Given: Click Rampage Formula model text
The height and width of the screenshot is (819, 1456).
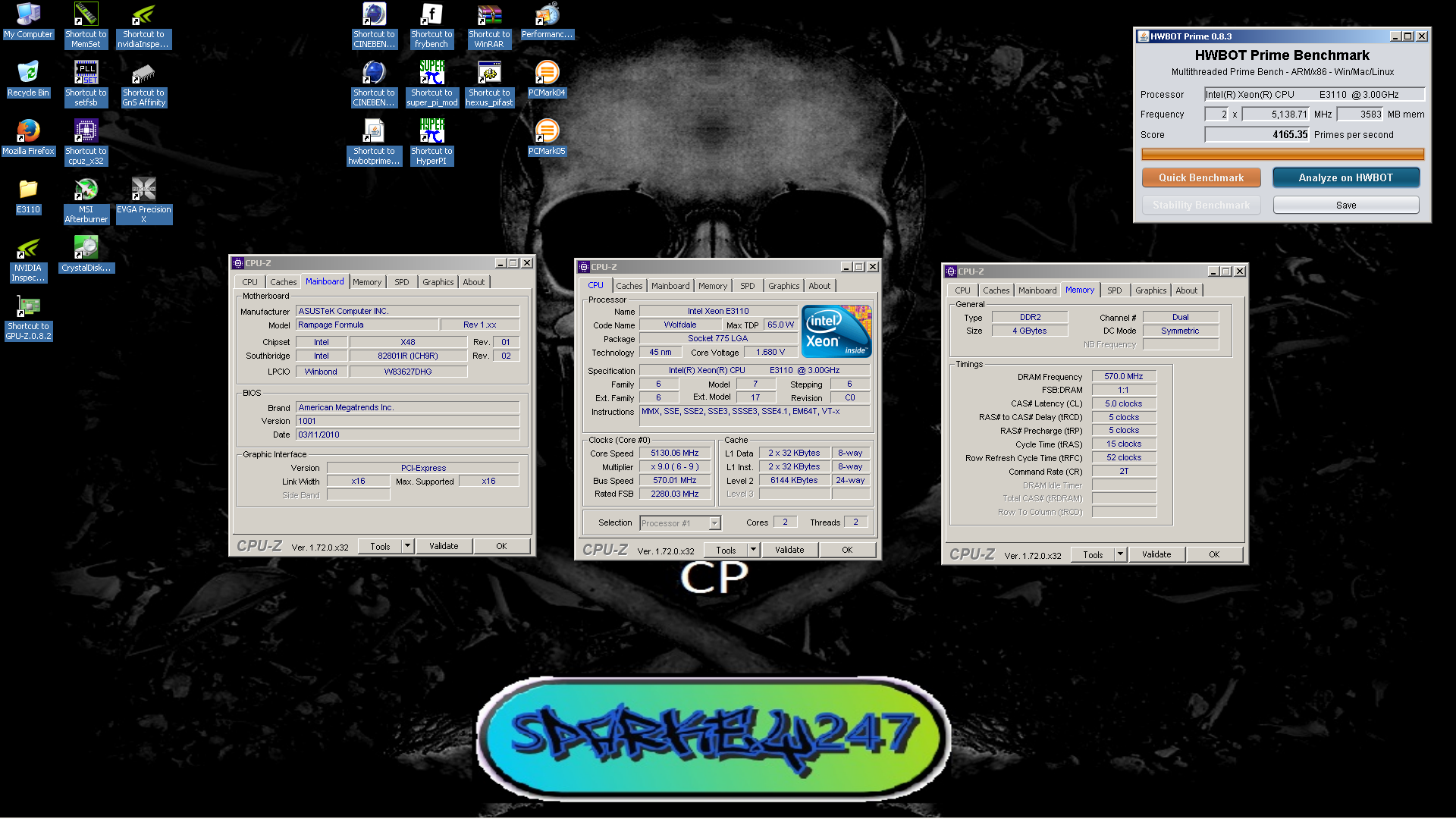Looking at the screenshot, I should [x=368, y=325].
